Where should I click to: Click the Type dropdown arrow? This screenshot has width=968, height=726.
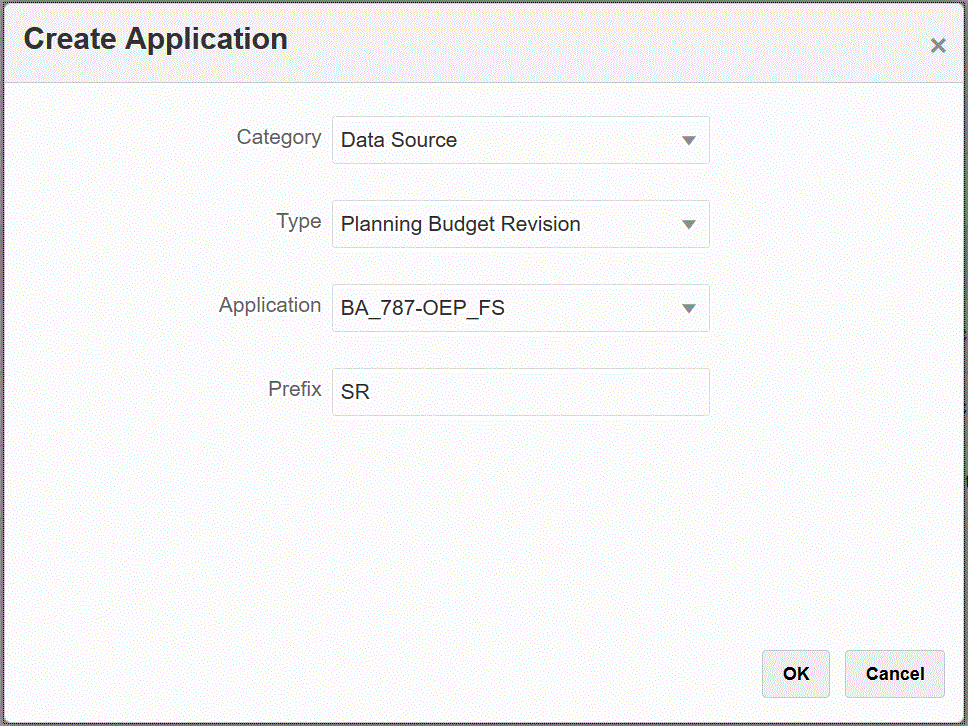(688, 224)
